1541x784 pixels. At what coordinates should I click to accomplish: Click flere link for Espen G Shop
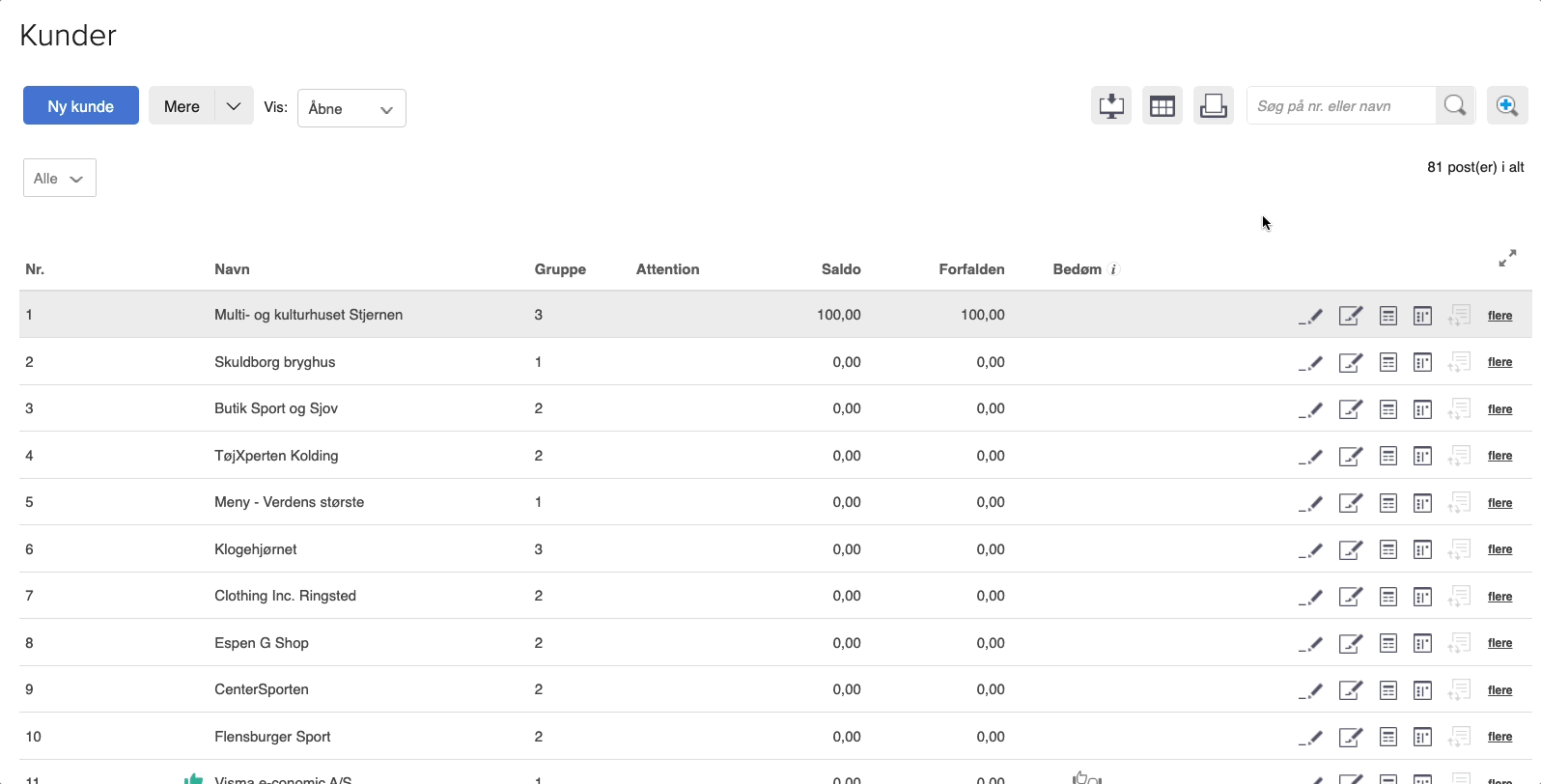coord(1499,643)
